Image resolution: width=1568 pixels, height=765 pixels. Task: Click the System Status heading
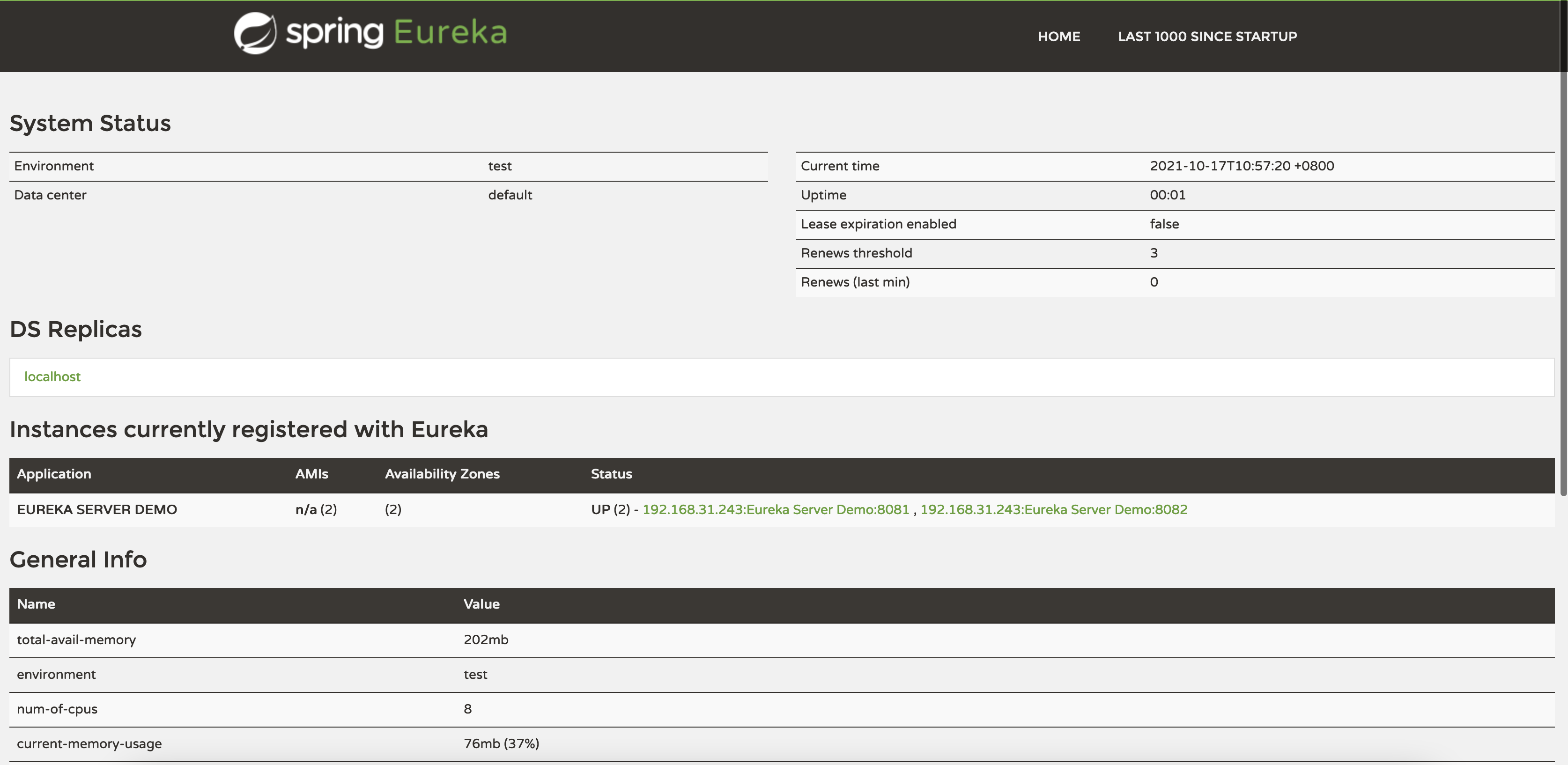coord(90,124)
